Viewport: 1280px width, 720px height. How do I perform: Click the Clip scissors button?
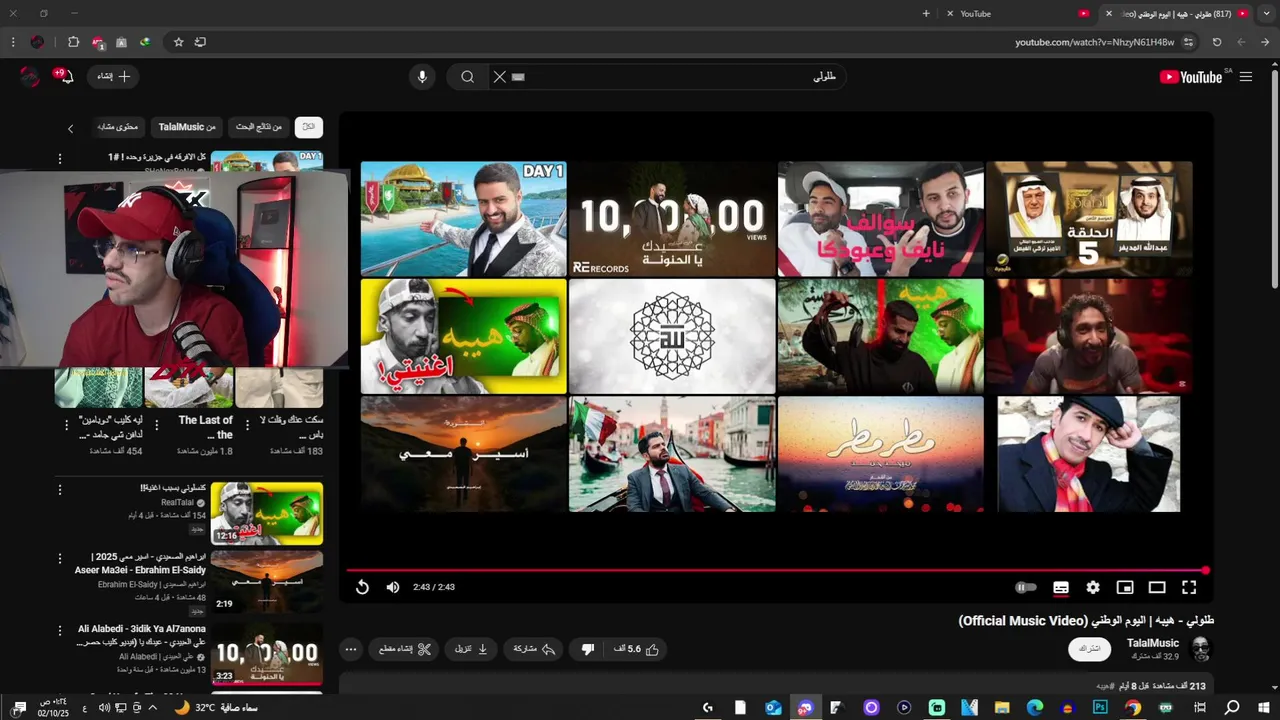[404, 649]
